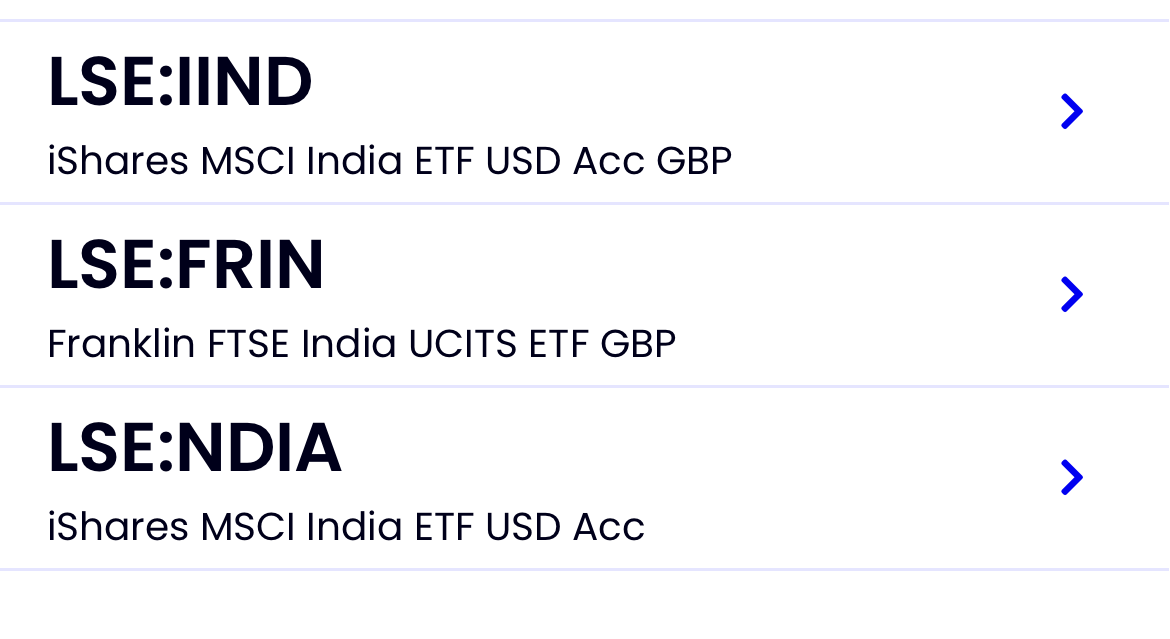Click the FRIN symbol text
Screen dimensions: 1170x639
point(250,266)
